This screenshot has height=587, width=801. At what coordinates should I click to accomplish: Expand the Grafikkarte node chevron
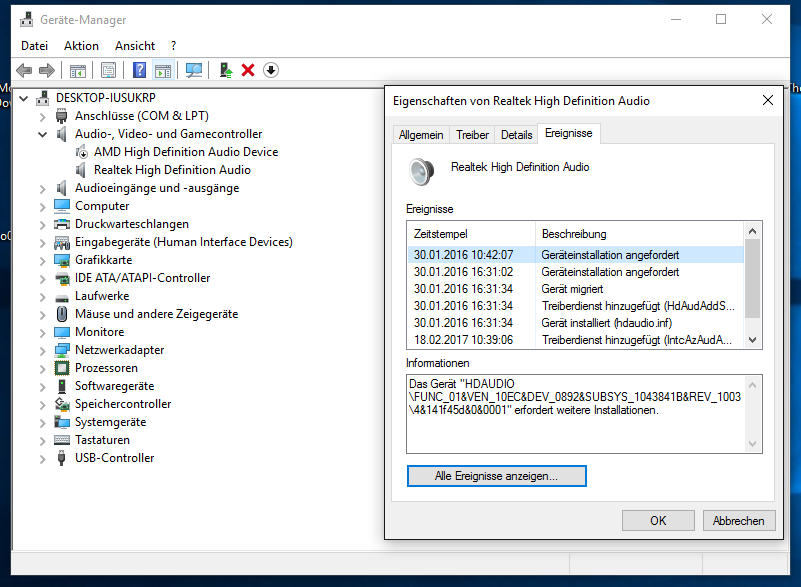coord(42,261)
